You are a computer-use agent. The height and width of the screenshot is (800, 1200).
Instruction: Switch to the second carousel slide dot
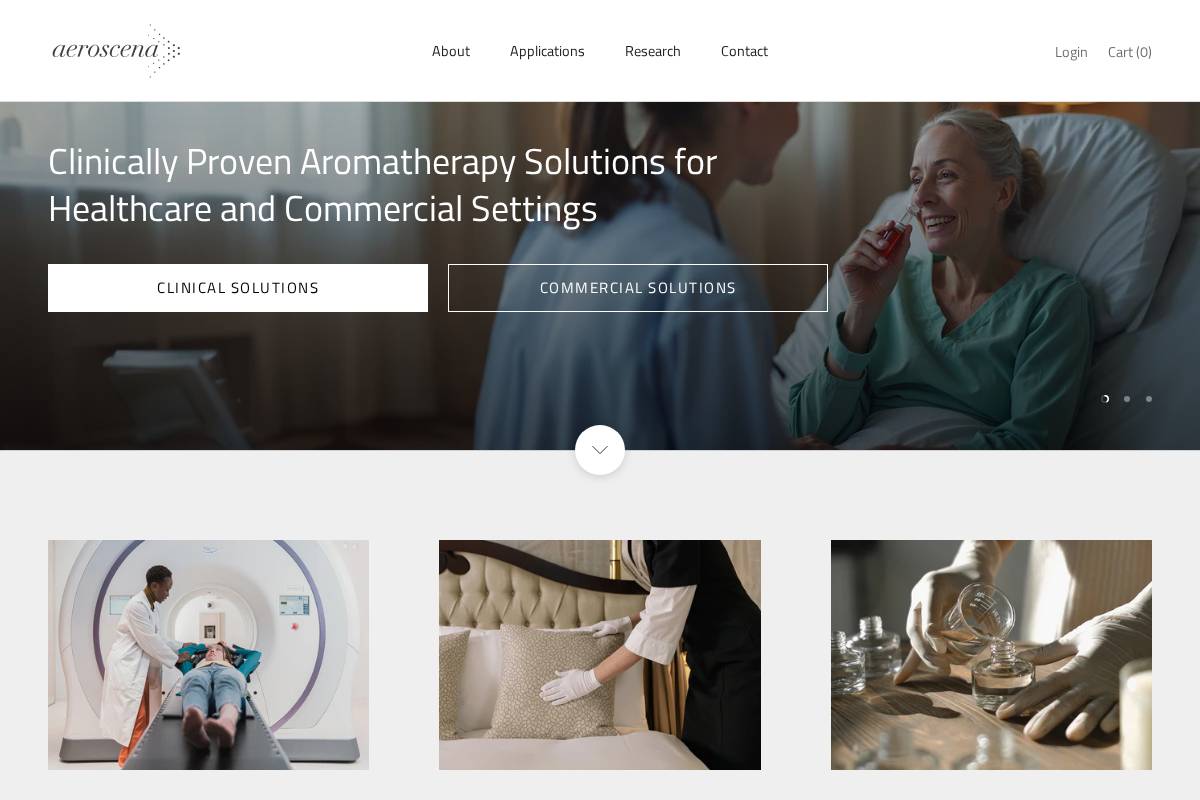(1127, 399)
